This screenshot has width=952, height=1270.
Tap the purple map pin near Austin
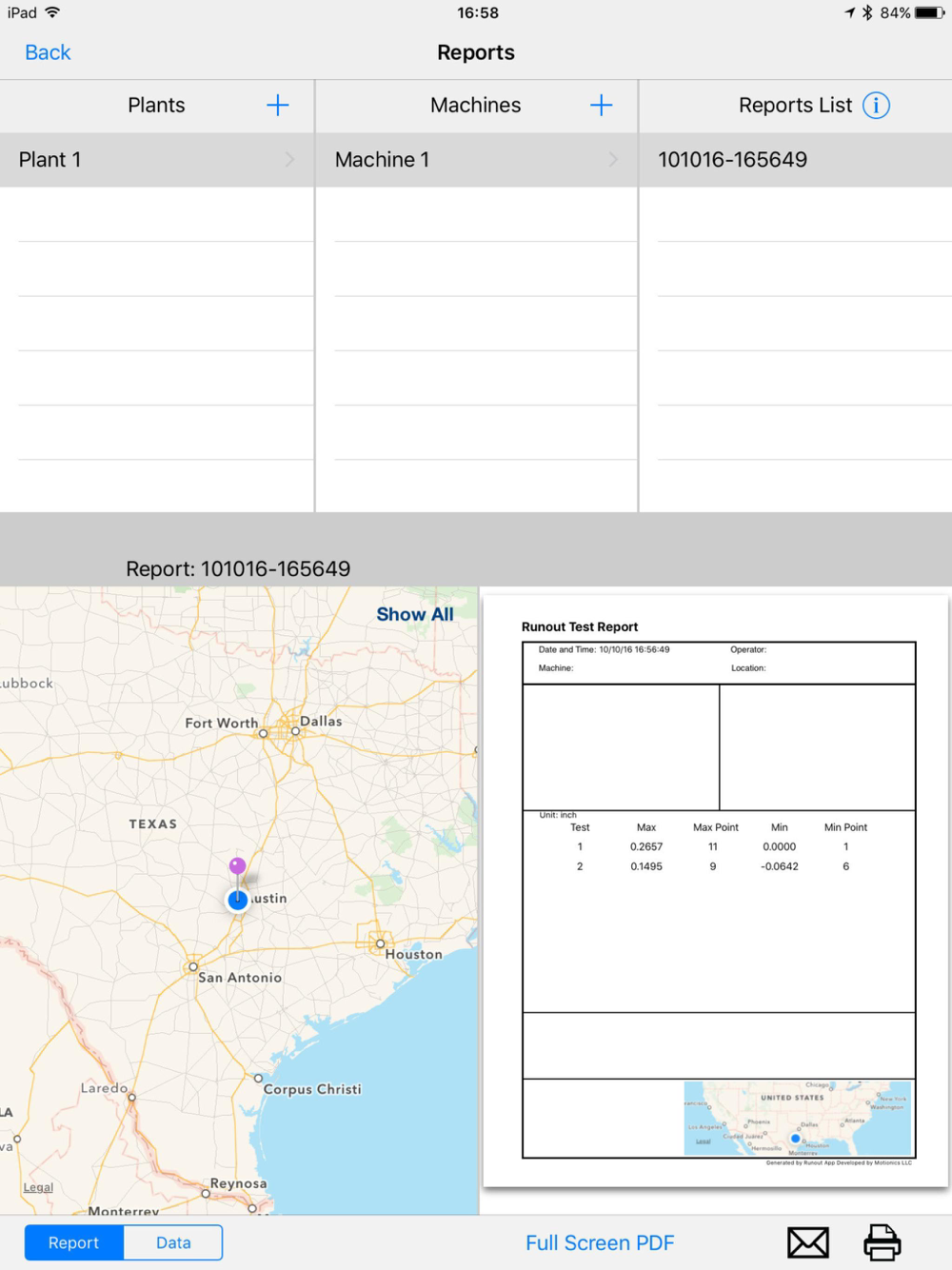(x=237, y=865)
